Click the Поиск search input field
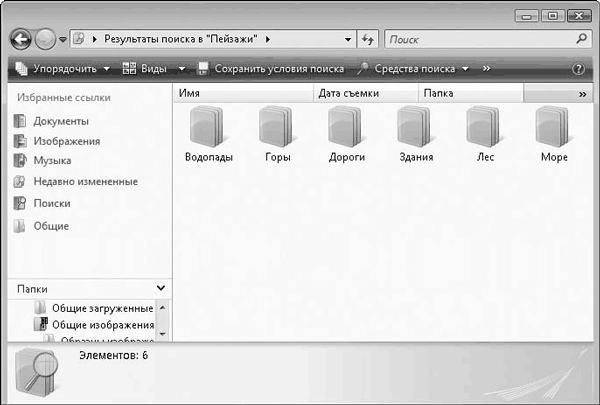The height and width of the screenshot is (405, 600). pyautogui.click(x=478, y=39)
